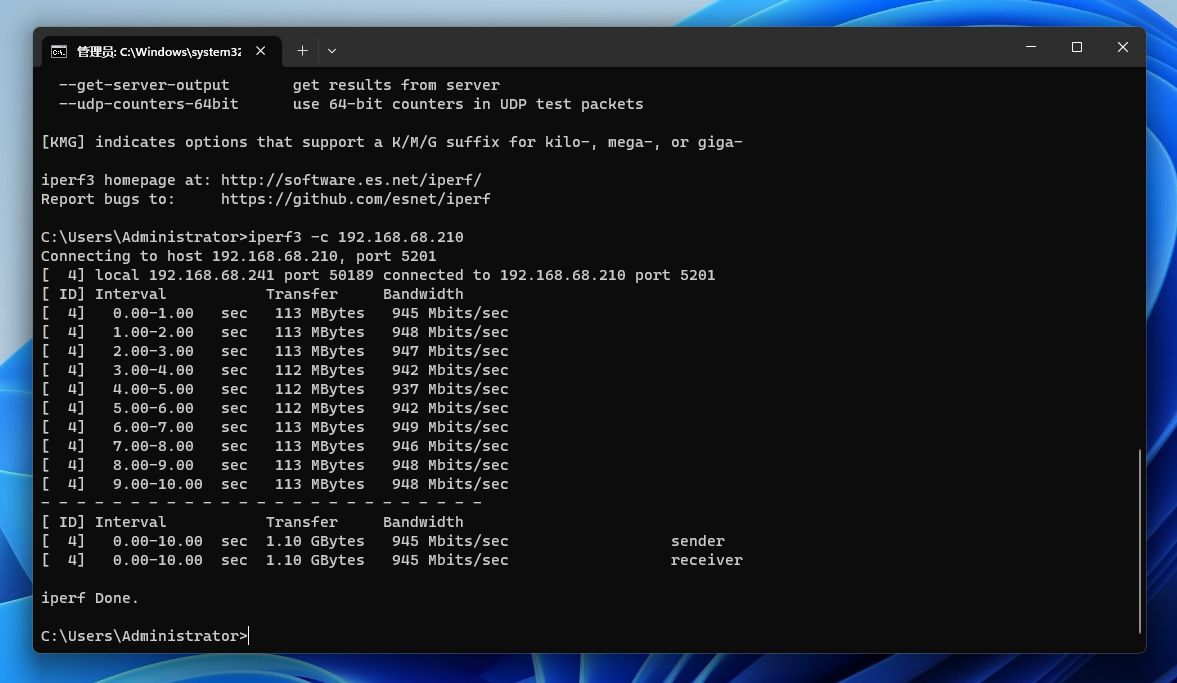Maximize the terminal window
The image size is (1177, 683).
pyautogui.click(x=1077, y=47)
